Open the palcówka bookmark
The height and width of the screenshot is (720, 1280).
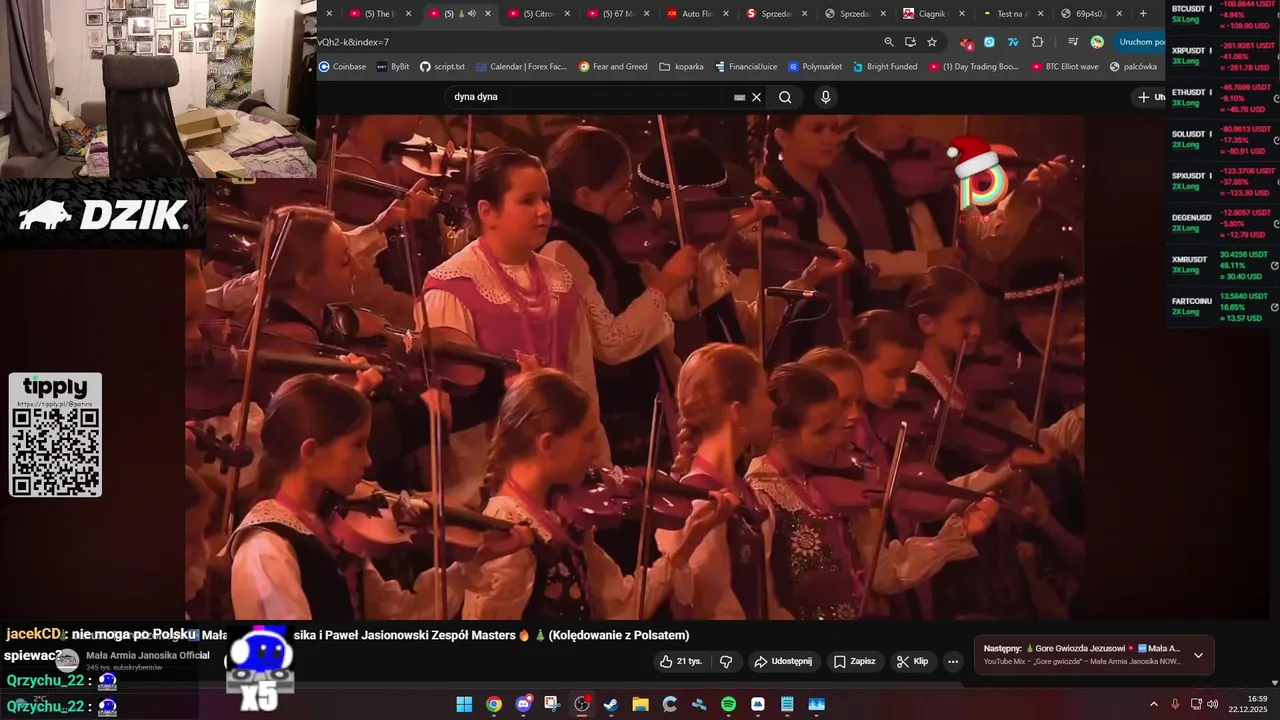tap(1133, 67)
